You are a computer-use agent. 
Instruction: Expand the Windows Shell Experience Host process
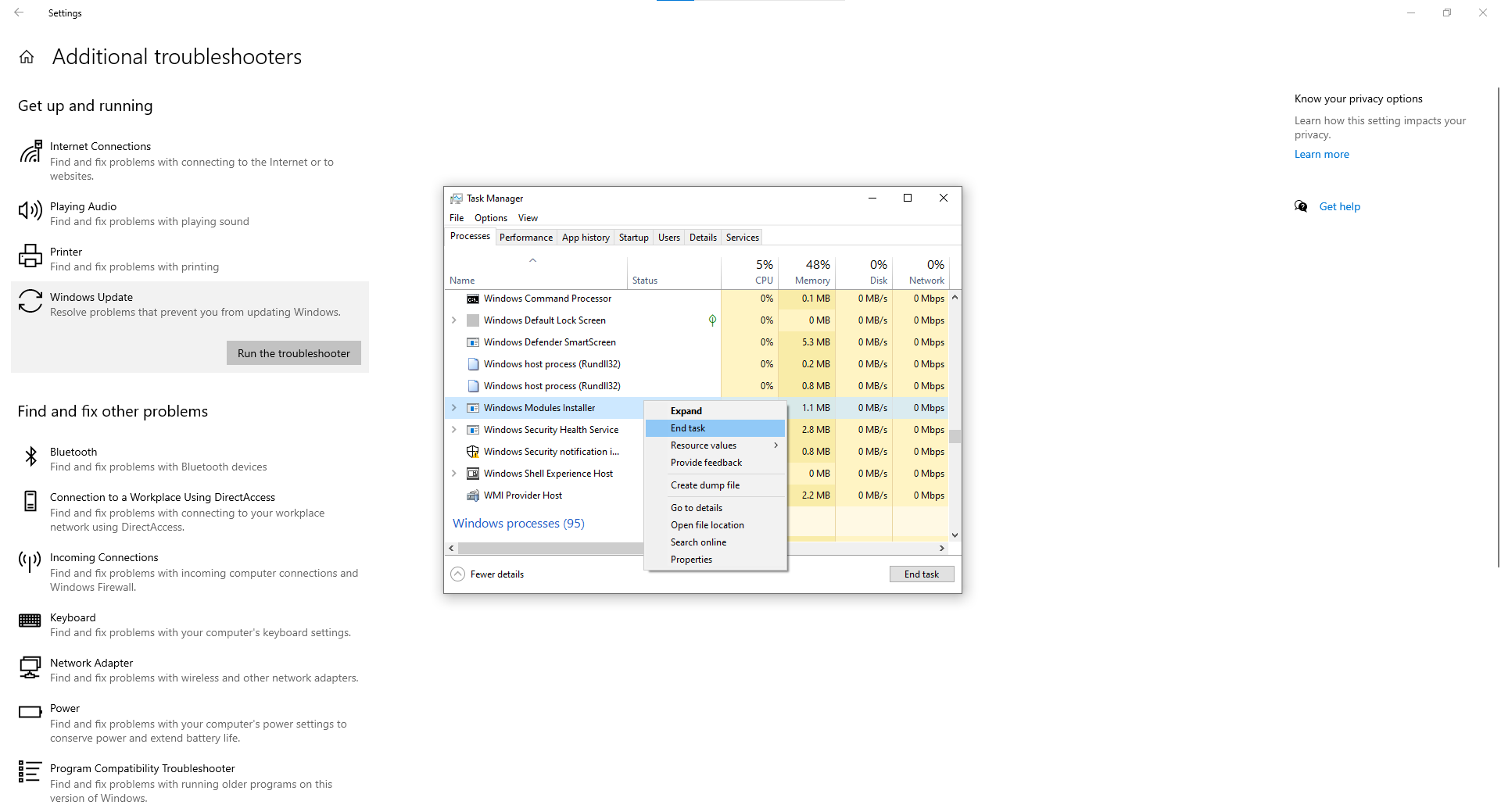coord(453,474)
